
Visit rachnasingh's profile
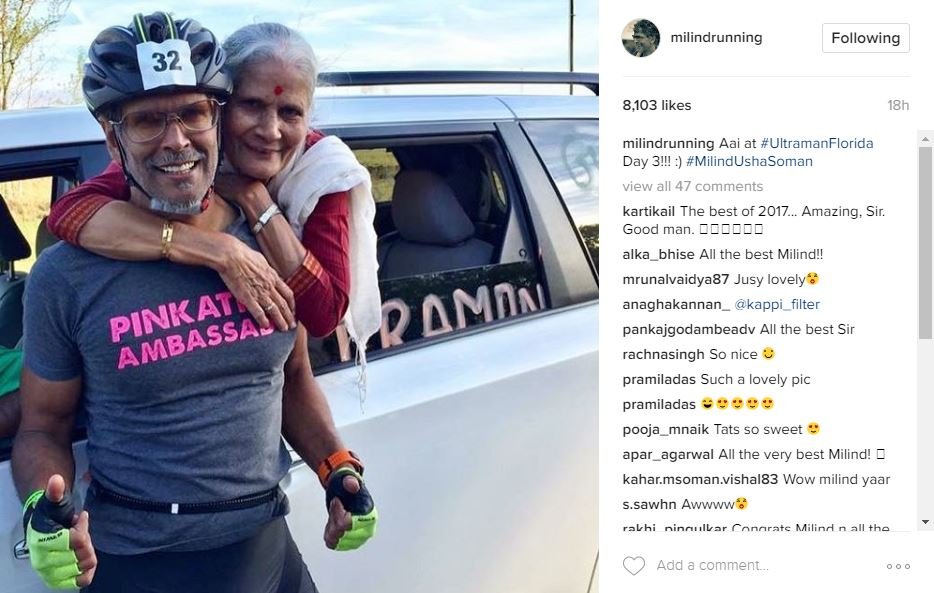[x=664, y=355]
